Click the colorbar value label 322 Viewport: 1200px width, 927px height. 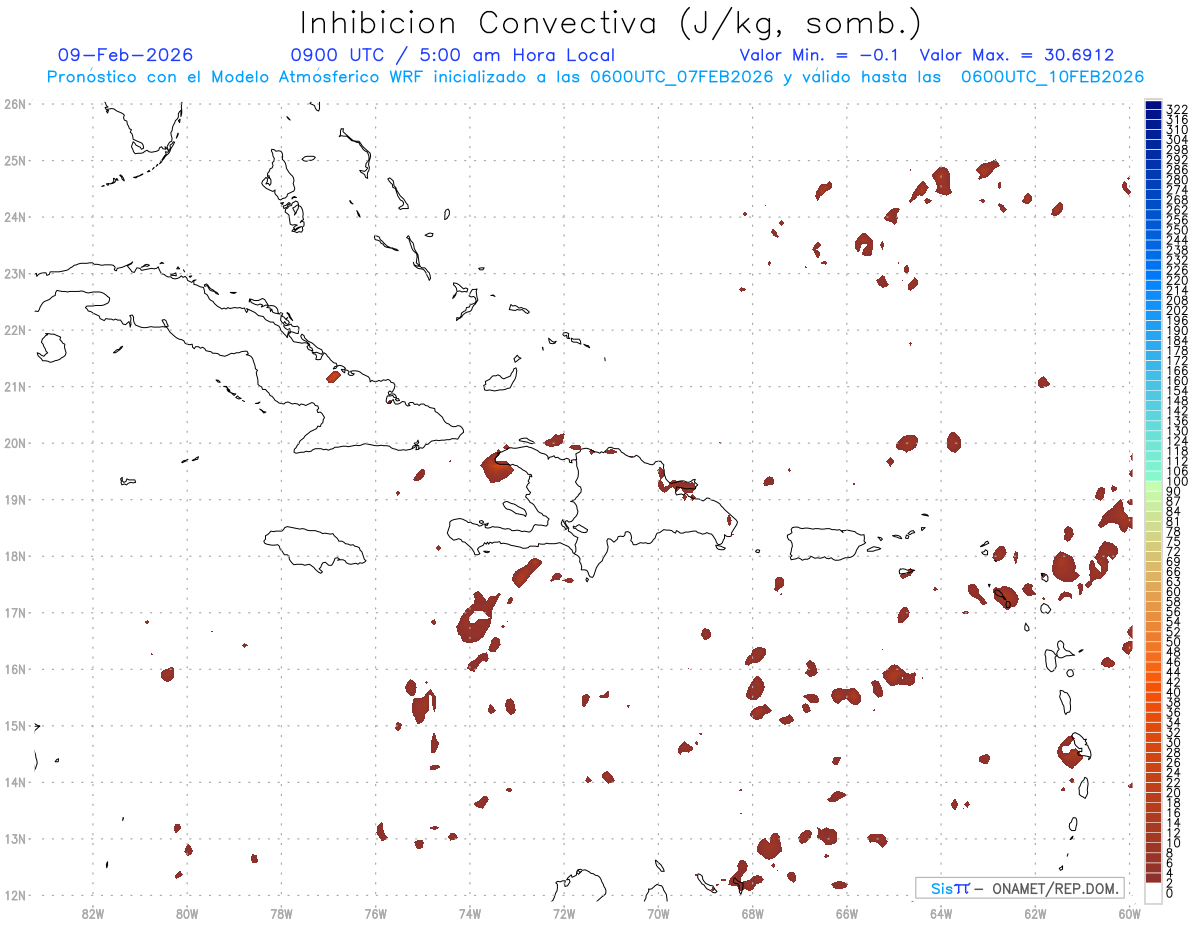click(1177, 109)
